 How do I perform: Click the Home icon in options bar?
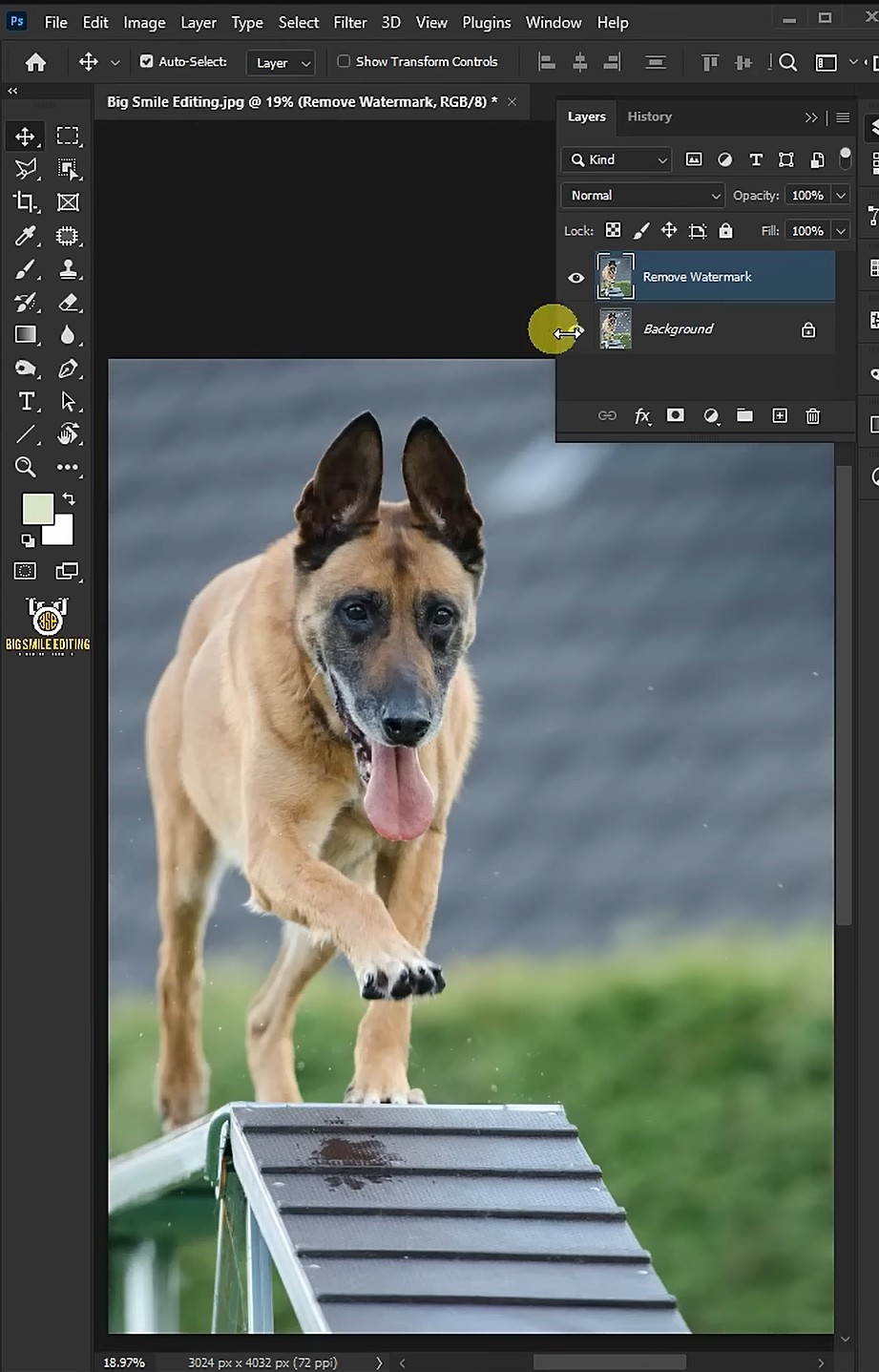pyautogui.click(x=35, y=62)
